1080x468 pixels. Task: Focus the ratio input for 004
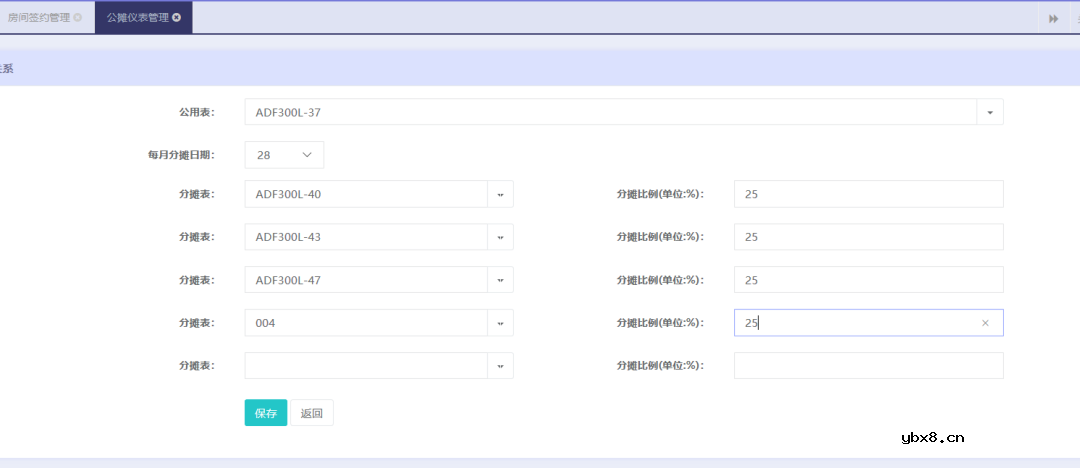[869, 323]
